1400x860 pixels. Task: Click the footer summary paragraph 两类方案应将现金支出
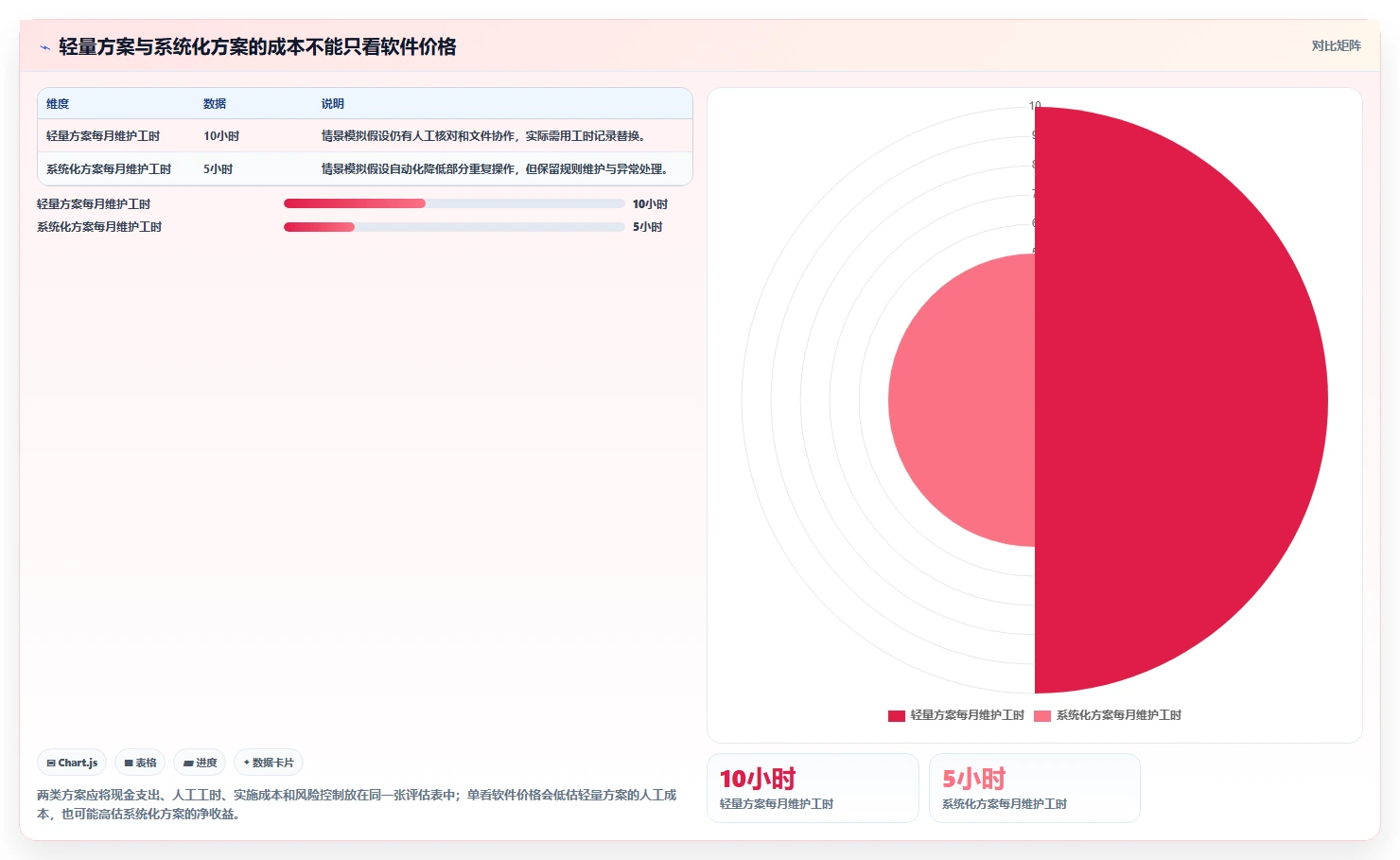tap(357, 804)
